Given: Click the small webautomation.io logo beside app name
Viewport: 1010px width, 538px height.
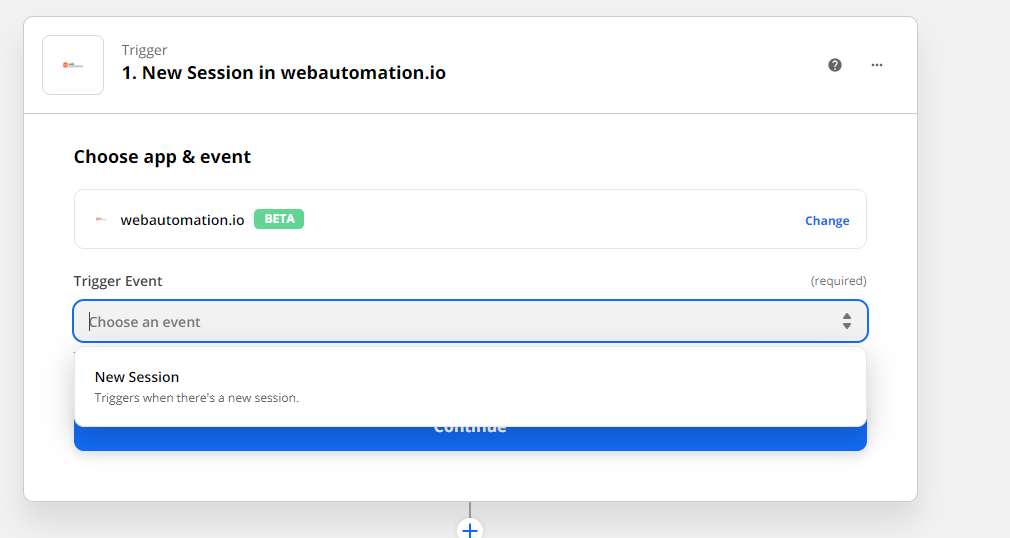Looking at the screenshot, I should 100,220.
